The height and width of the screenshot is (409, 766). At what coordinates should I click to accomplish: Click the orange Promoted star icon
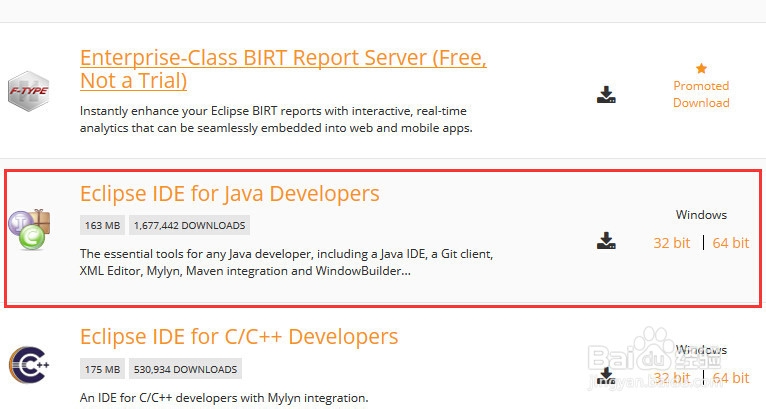pos(701,68)
